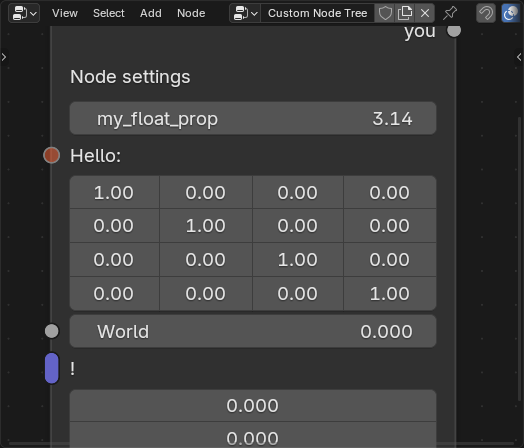Click matrix cell in row one, column three
Screen dimensions: 524x448
click(298, 192)
